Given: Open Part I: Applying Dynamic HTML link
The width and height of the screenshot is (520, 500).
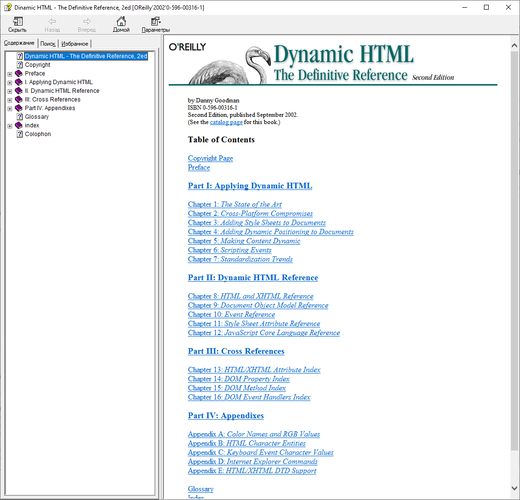Looking at the screenshot, I should [x=250, y=186].
